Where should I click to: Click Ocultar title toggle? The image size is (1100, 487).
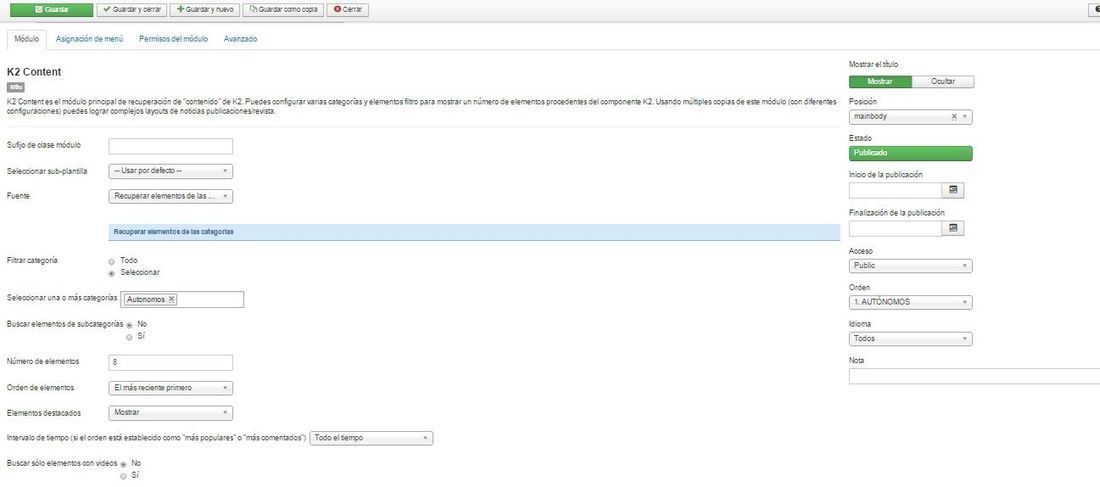click(943, 81)
